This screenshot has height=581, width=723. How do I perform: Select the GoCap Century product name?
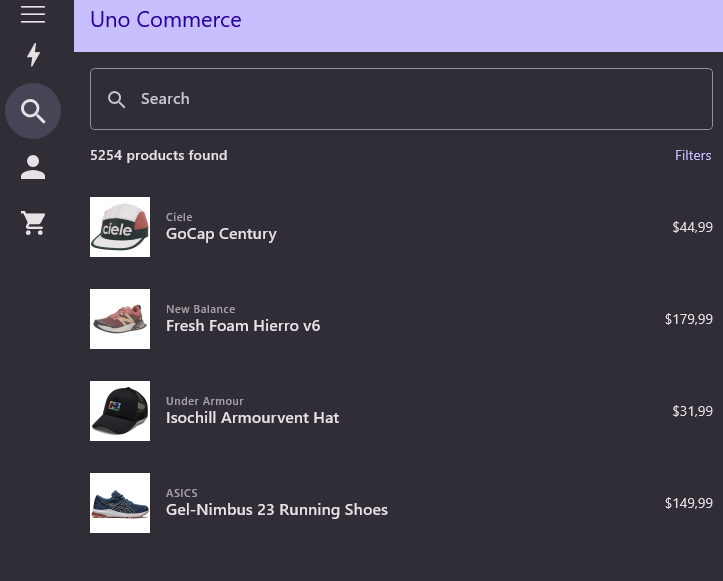[221, 234]
